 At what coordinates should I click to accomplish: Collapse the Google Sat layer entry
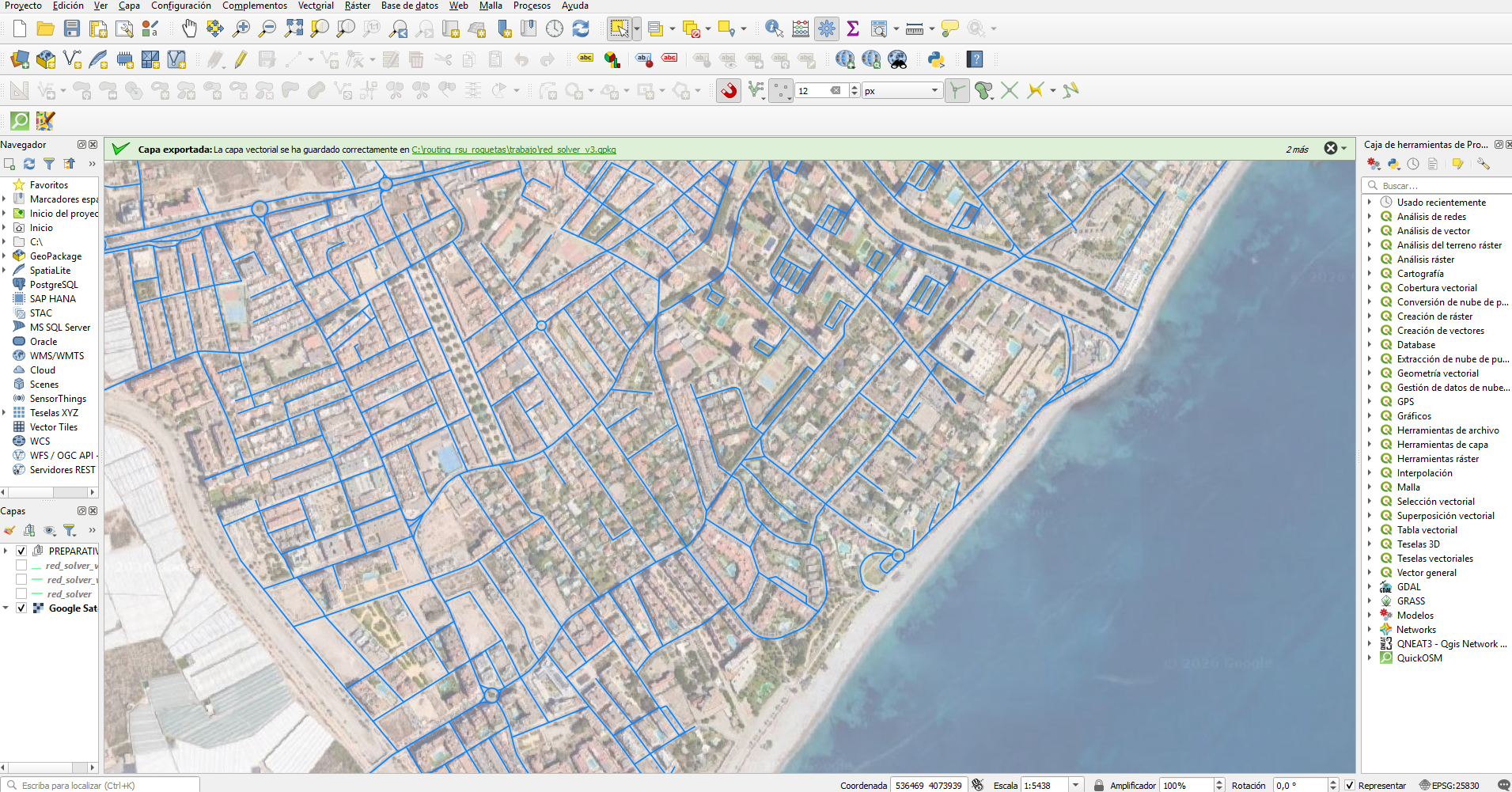(x=6, y=608)
